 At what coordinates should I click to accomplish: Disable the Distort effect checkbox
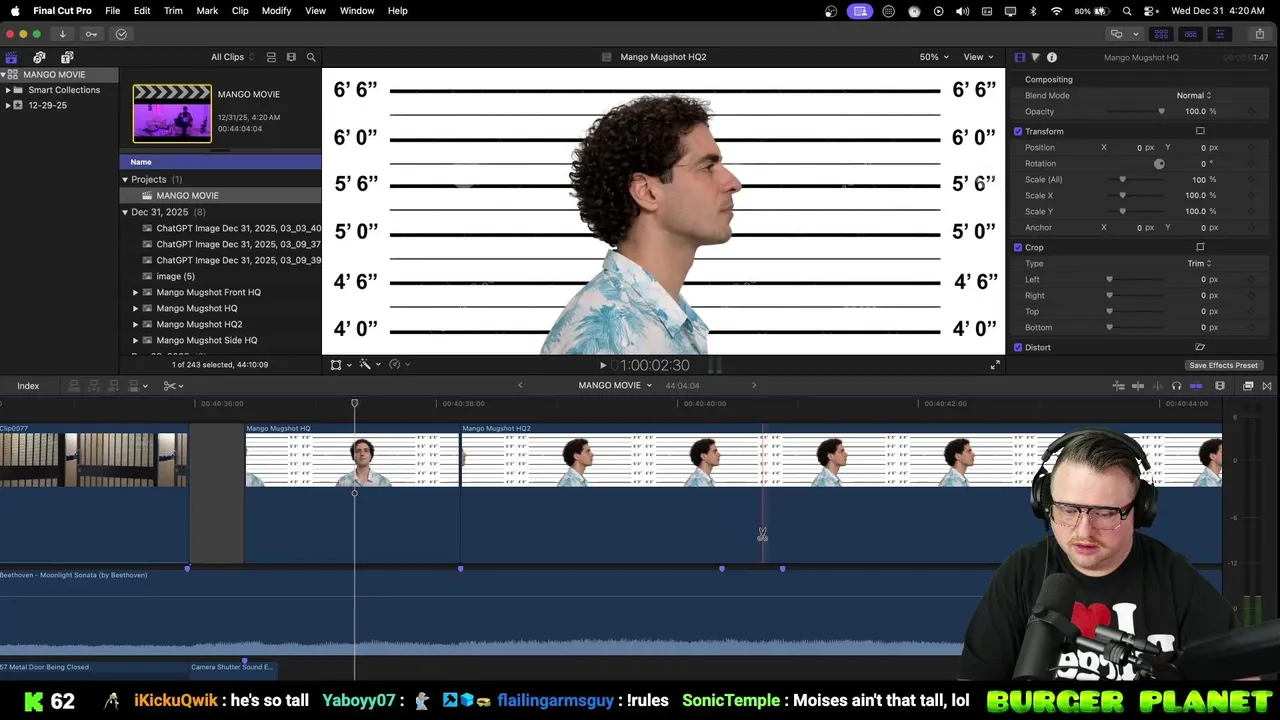pos(1018,347)
